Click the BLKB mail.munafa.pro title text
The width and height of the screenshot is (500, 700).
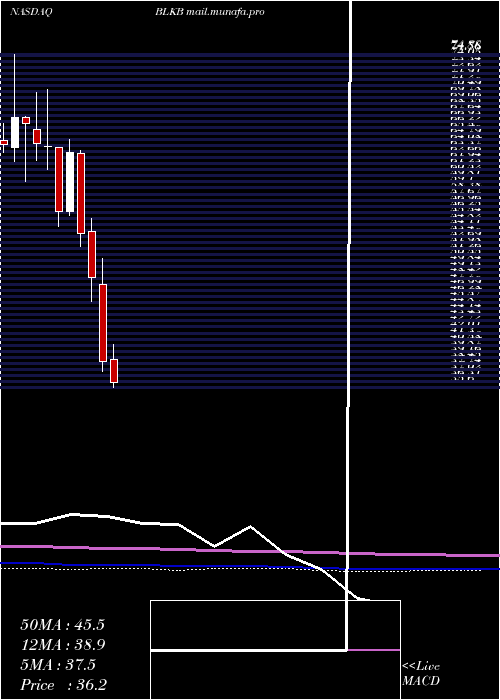pos(210,12)
